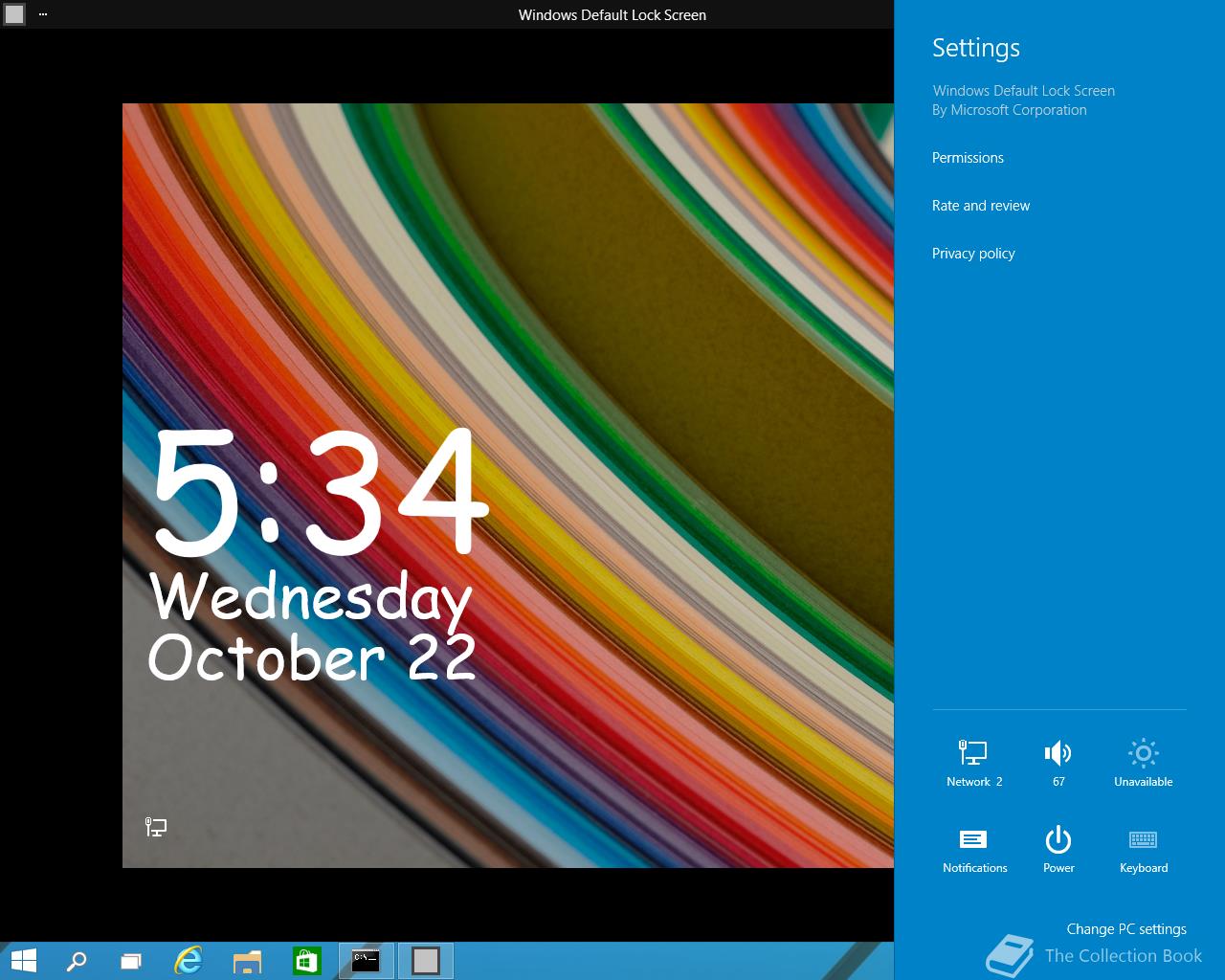Open Permissions settings

[968, 158]
